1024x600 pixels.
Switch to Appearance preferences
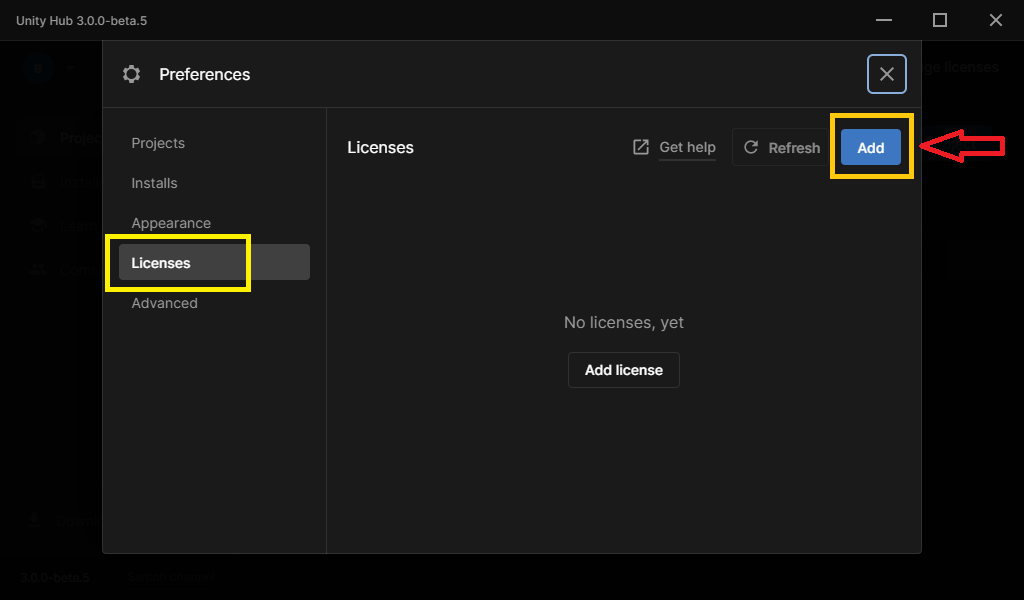pyautogui.click(x=171, y=223)
